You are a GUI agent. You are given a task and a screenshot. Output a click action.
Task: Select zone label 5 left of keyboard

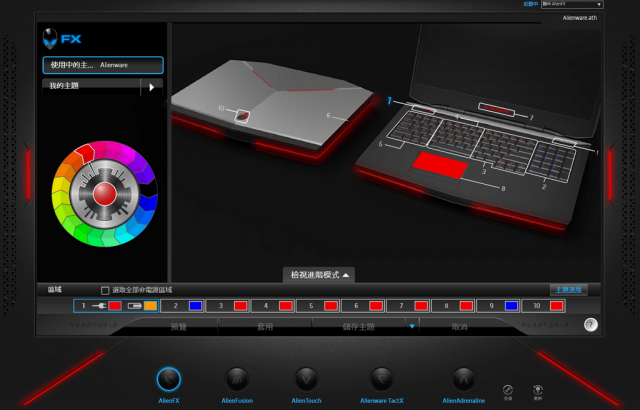[380, 144]
